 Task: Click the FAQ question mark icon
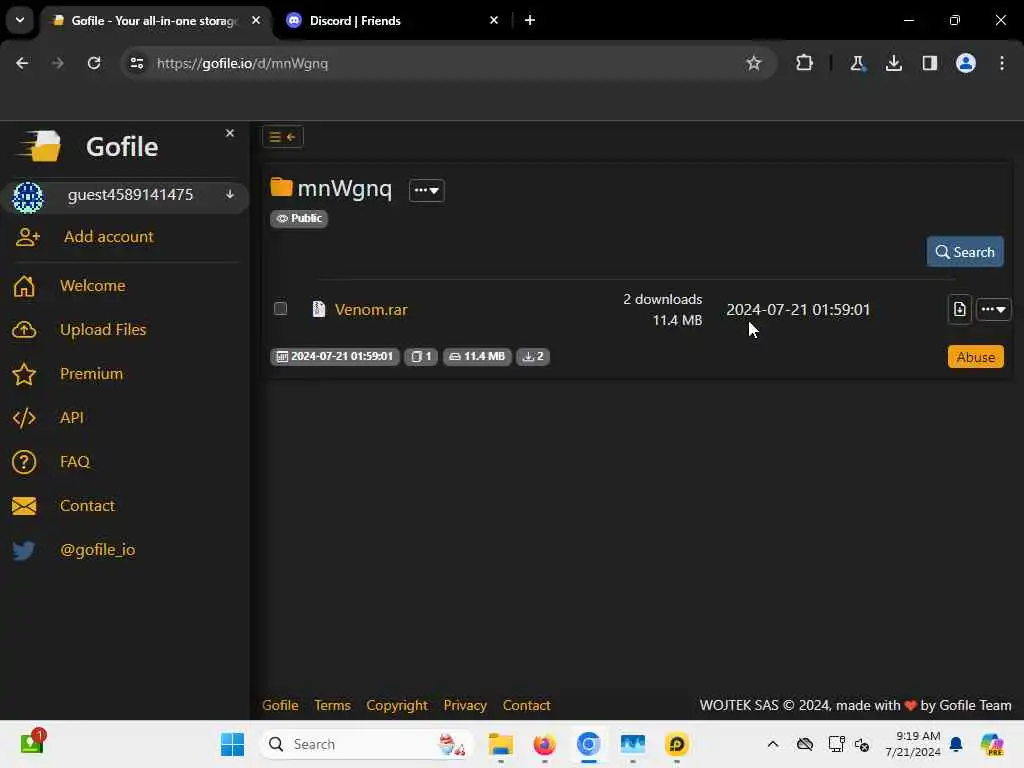pos(24,462)
